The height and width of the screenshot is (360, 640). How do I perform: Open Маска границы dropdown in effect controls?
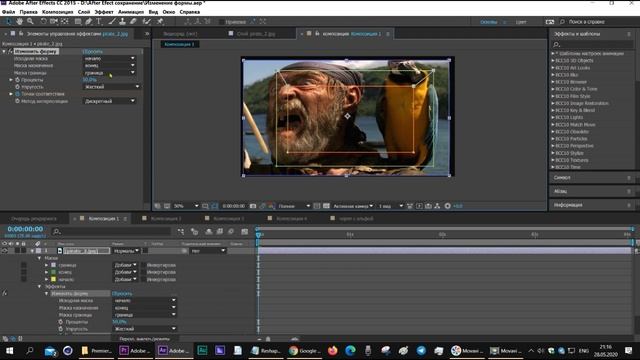coord(109,73)
